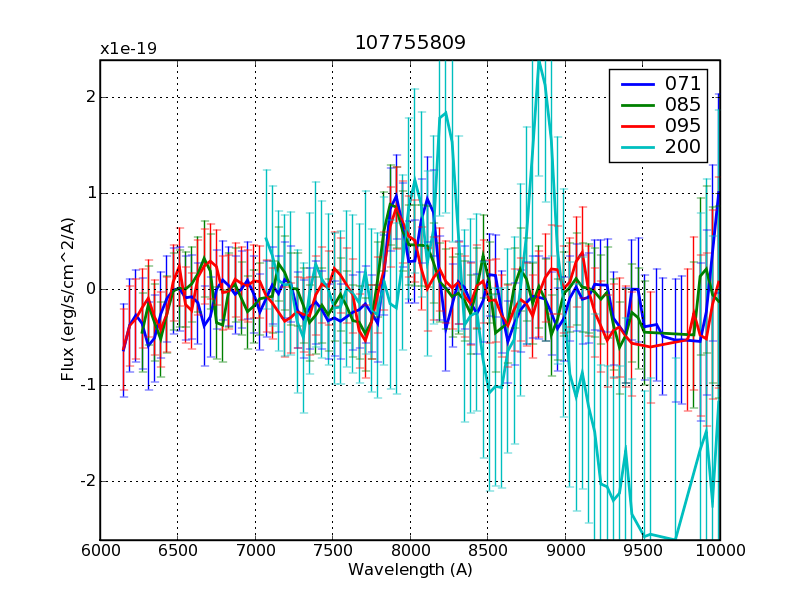Screen dimensions: 800x600
Task: Click the cyan line swatch in legend
Action: point(637,147)
